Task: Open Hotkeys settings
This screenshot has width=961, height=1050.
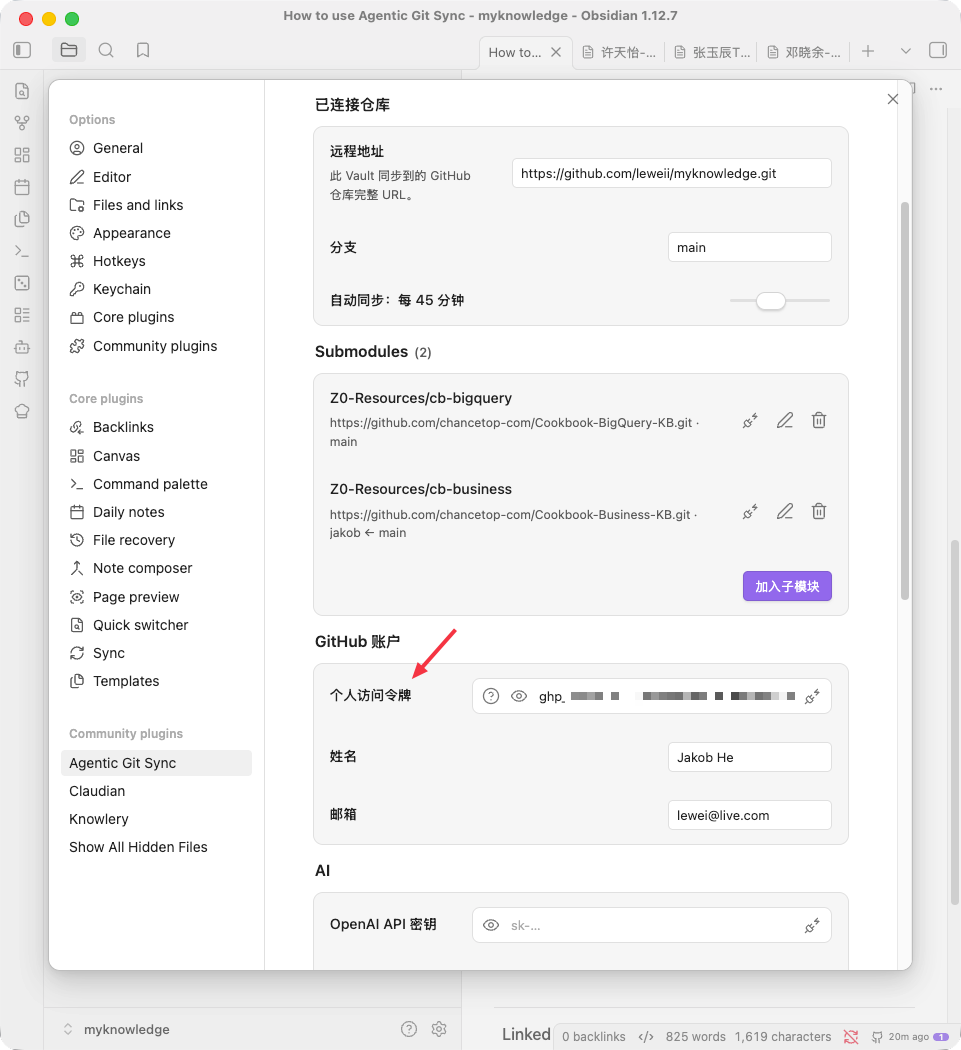Action: click(156, 261)
